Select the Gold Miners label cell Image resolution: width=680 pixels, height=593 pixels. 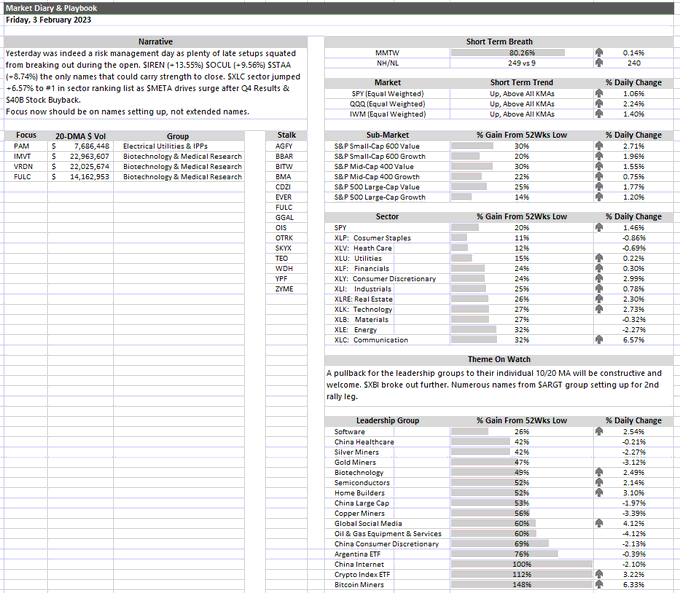point(387,462)
